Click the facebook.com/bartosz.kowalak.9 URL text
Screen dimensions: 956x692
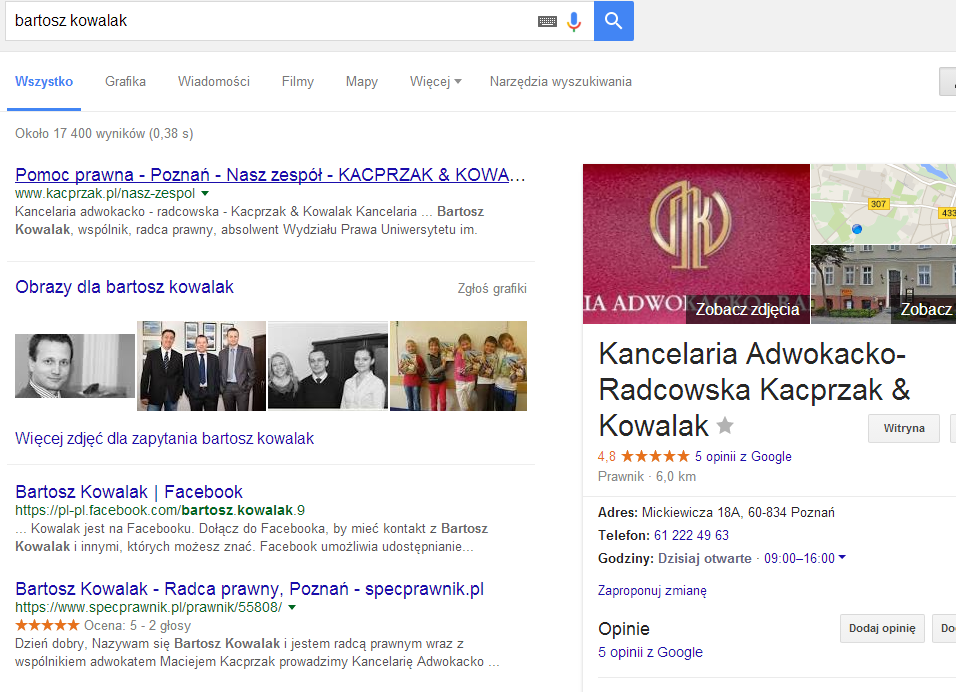click(x=160, y=510)
